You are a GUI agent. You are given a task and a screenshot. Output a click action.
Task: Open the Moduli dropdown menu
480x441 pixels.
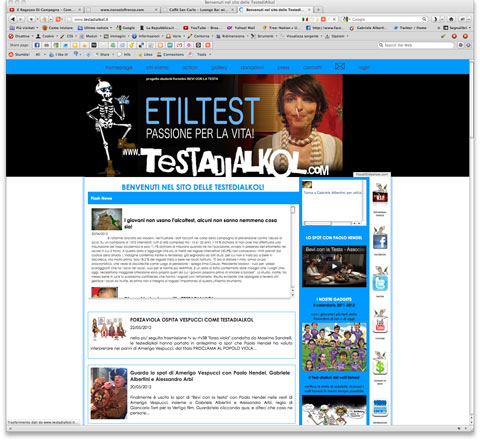click(x=90, y=36)
